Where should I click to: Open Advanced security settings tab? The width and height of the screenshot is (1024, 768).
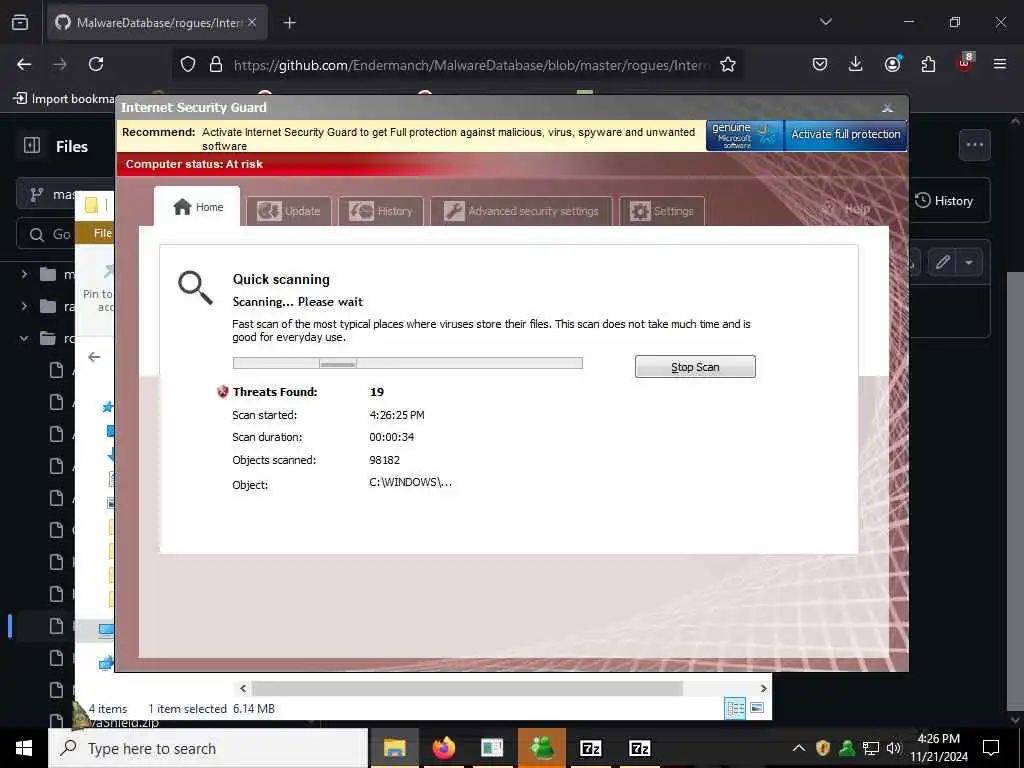pos(521,211)
